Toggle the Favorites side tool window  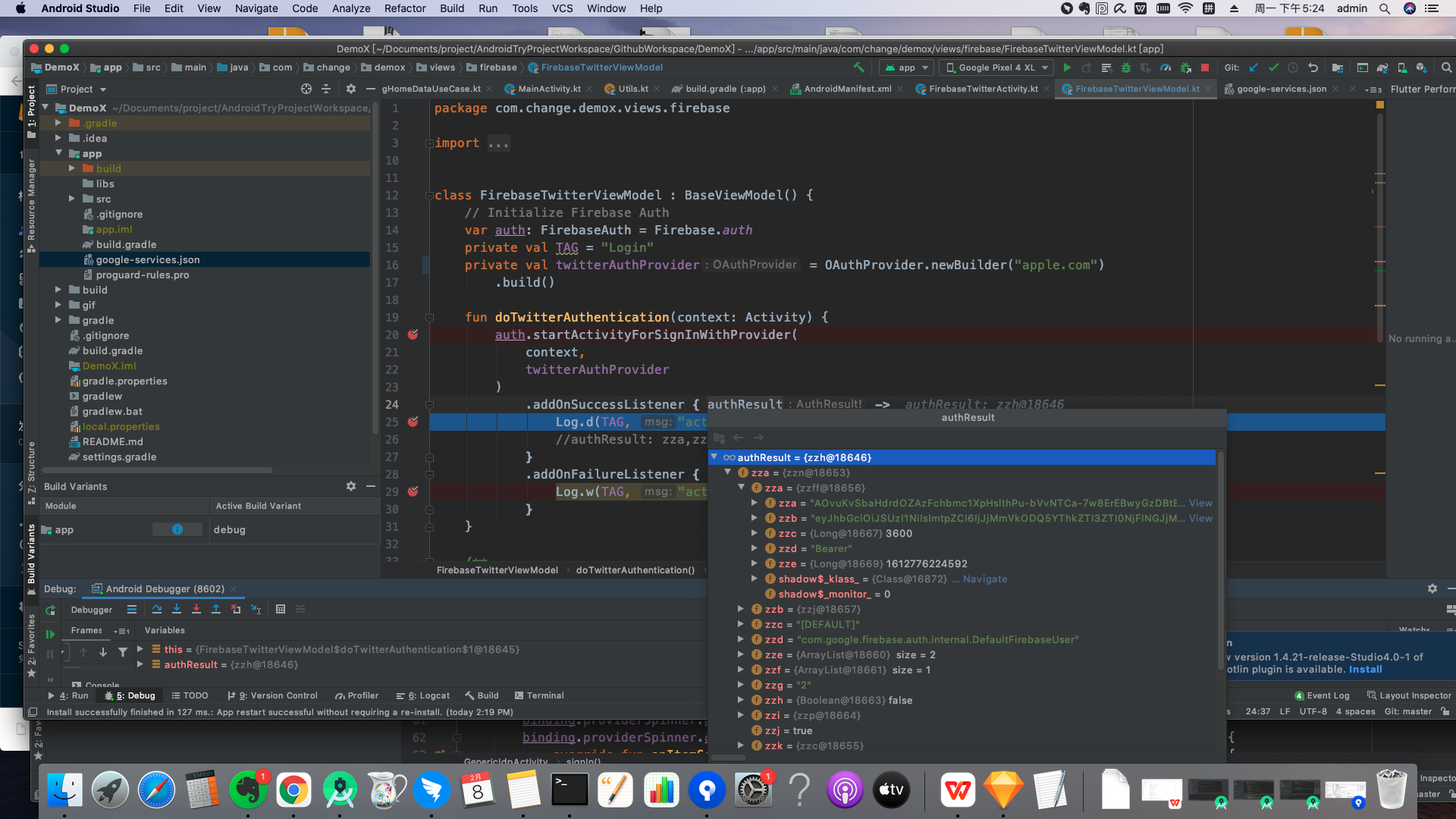point(31,645)
